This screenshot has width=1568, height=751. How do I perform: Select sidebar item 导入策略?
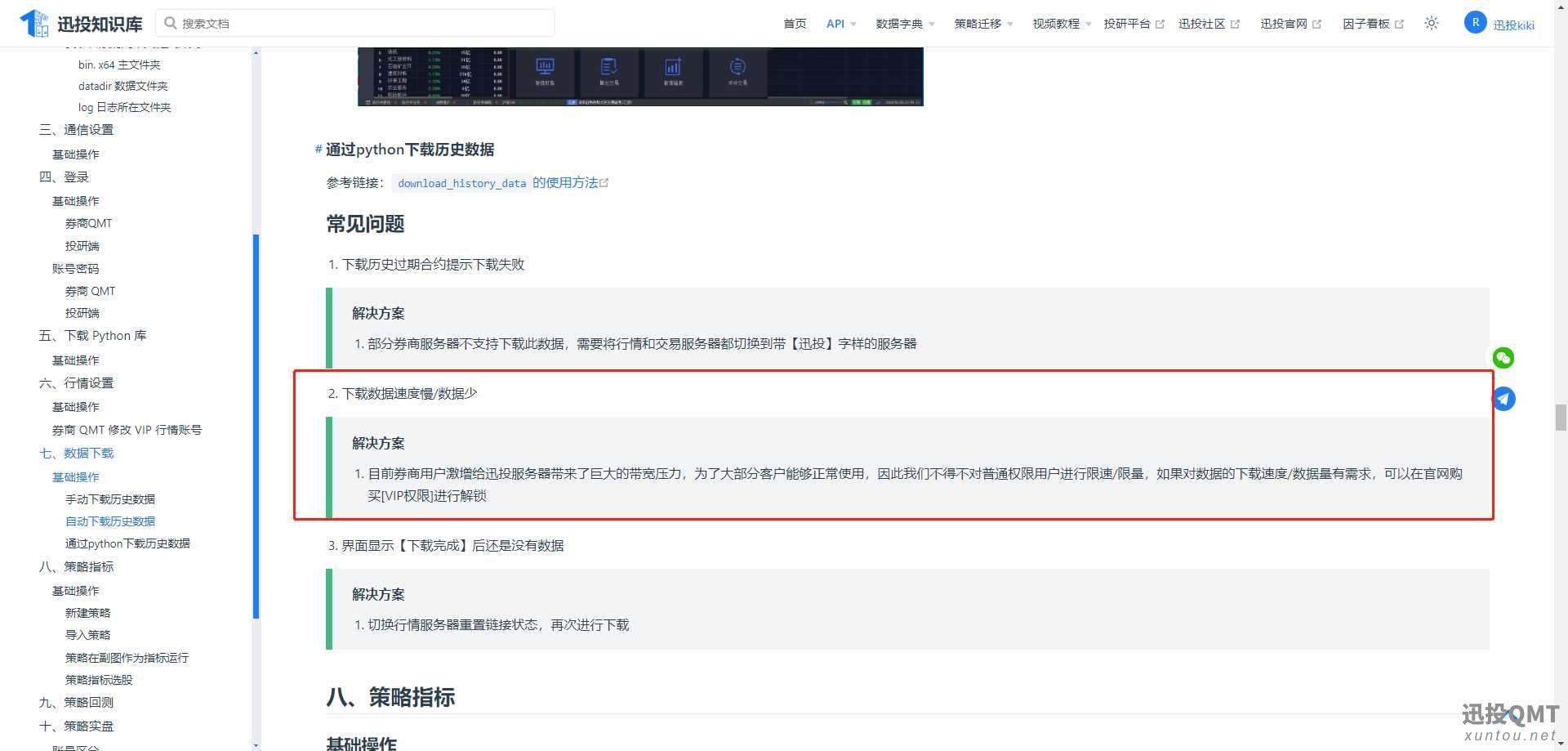point(87,635)
